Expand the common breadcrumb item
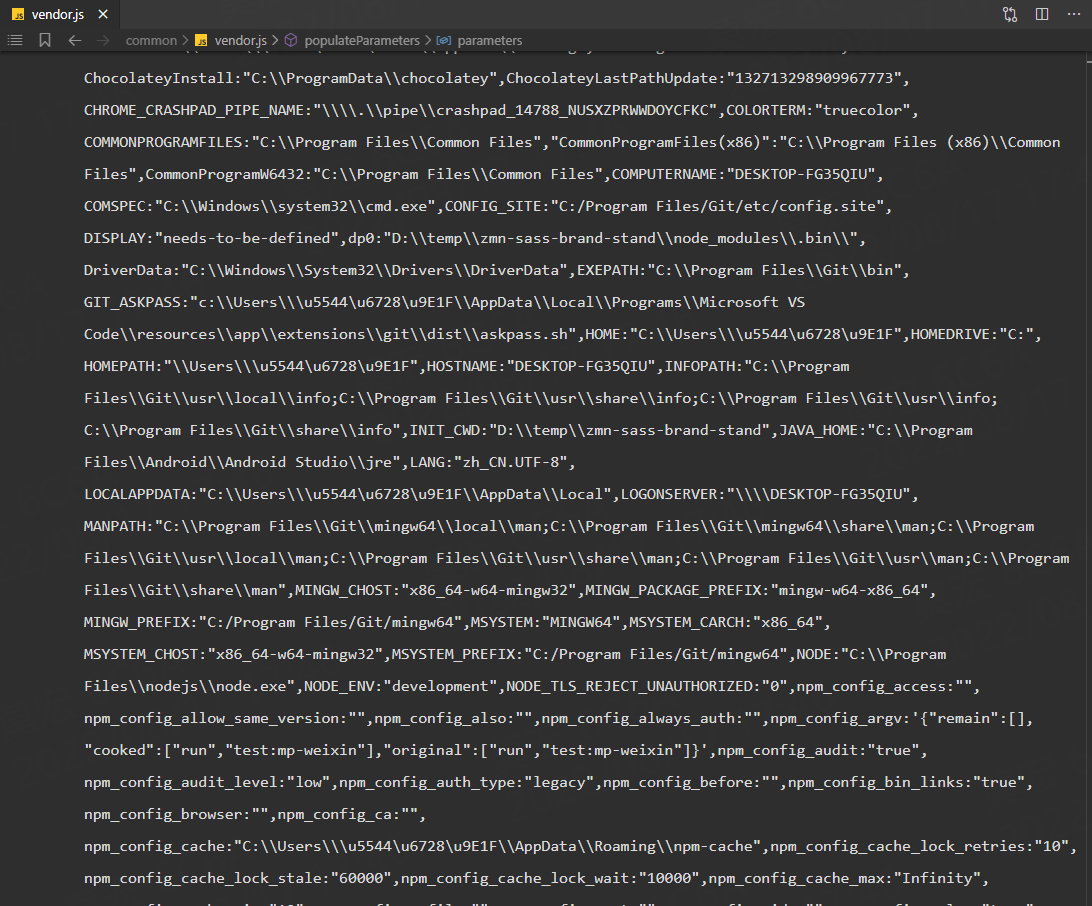This screenshot has height=906, width=1092. [x=152, y=40]
